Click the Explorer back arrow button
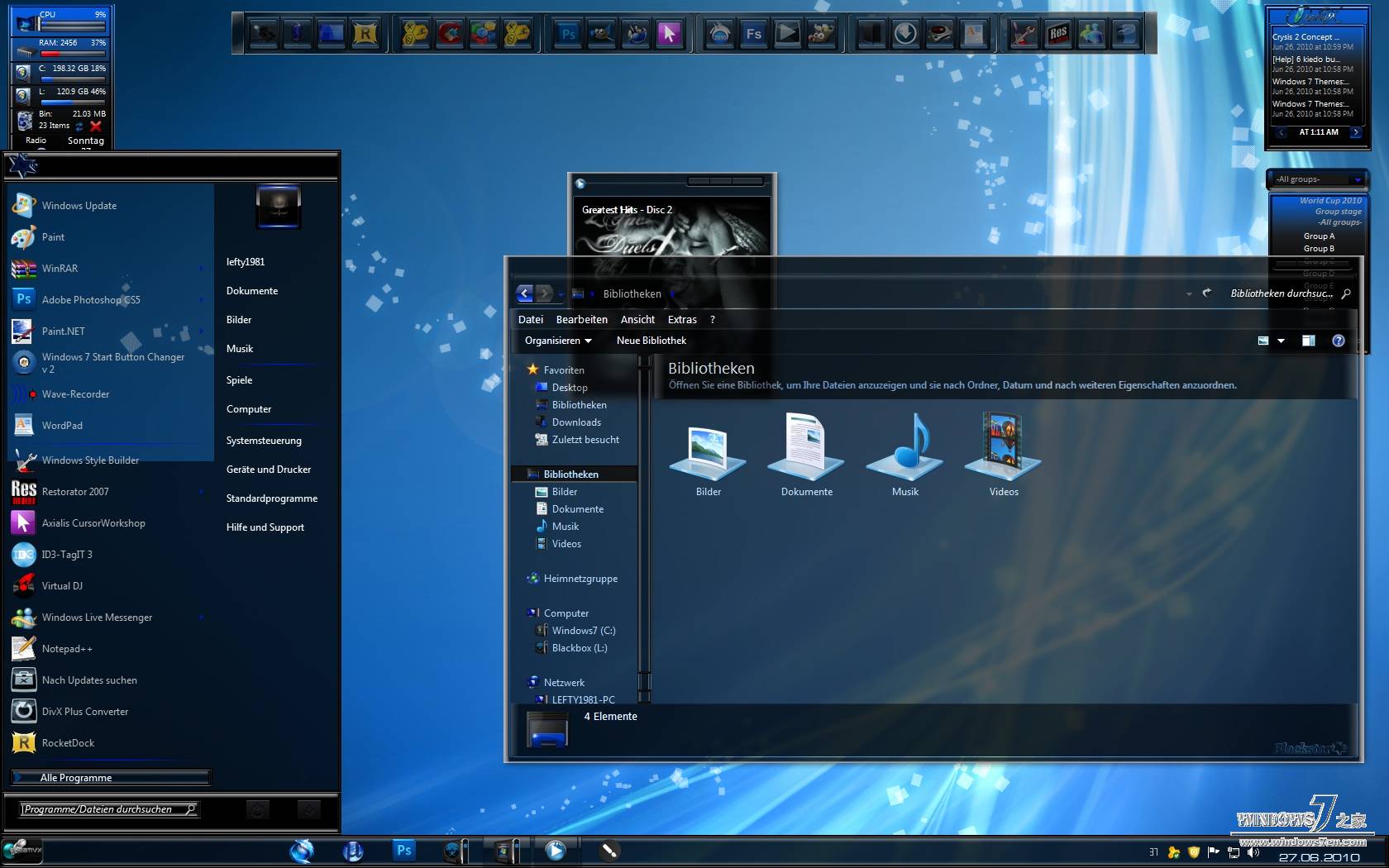Screen dimensions: 1389x868 point(525,293)
